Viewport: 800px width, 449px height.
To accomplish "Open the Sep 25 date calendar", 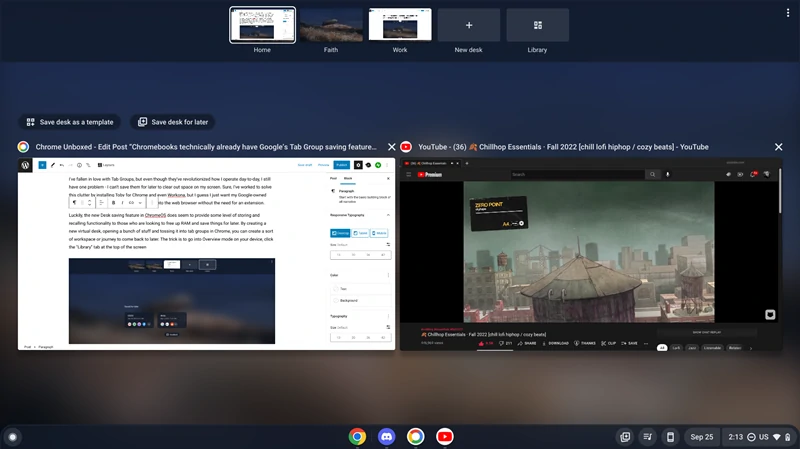I will [701, 436].
